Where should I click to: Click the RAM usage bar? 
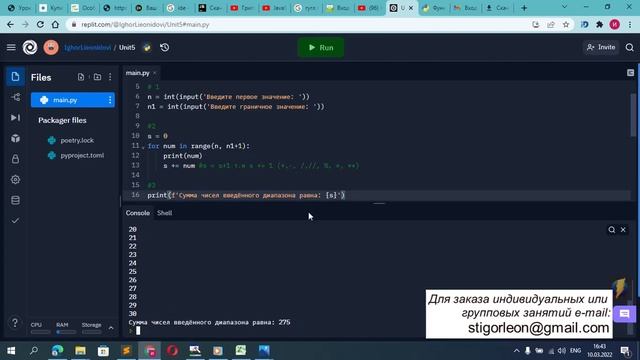[x=66, y=332]
